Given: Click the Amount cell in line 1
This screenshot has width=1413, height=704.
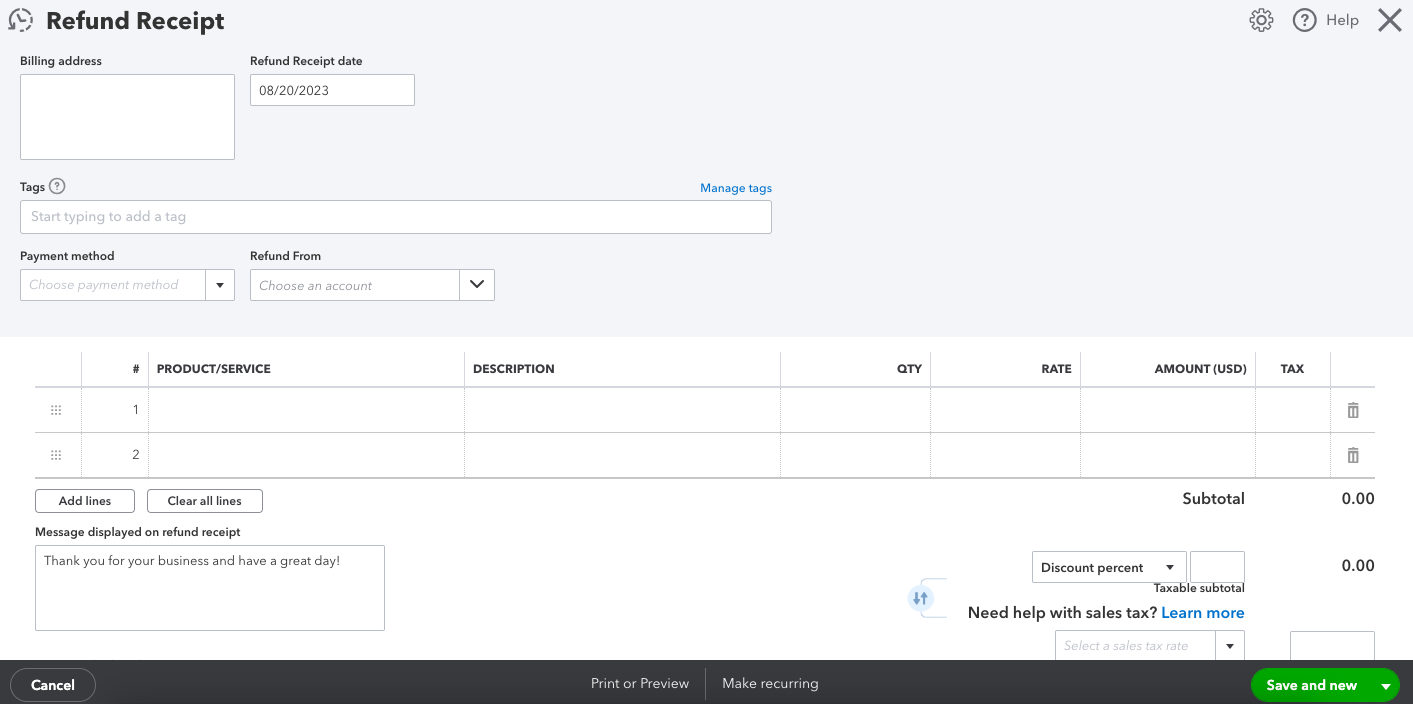Looking at the screenshot, I should pos(1168,410).
